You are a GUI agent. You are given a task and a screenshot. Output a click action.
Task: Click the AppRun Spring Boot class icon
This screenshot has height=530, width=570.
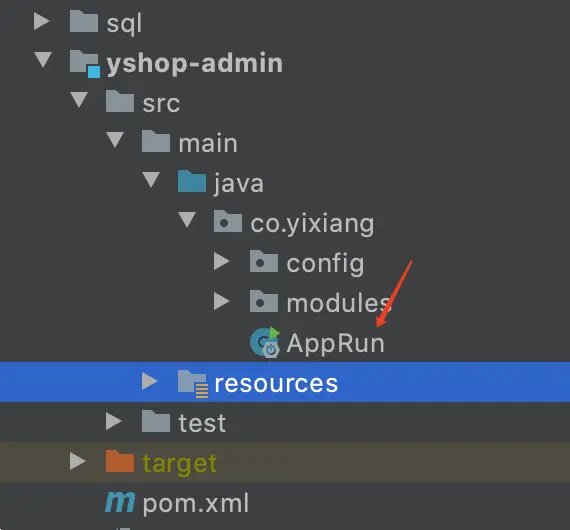(x=265, y=342)
